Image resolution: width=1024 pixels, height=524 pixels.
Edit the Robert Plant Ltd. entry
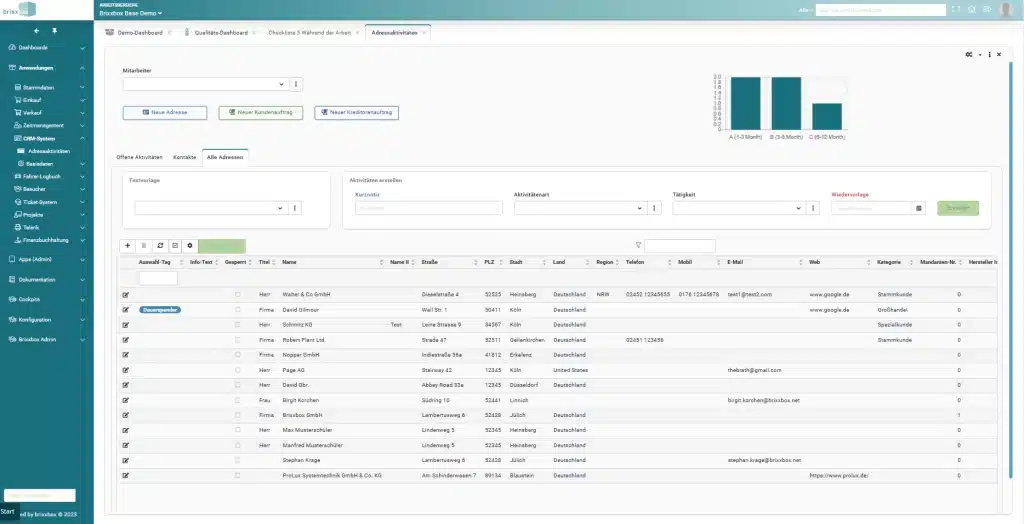point(125,340)
